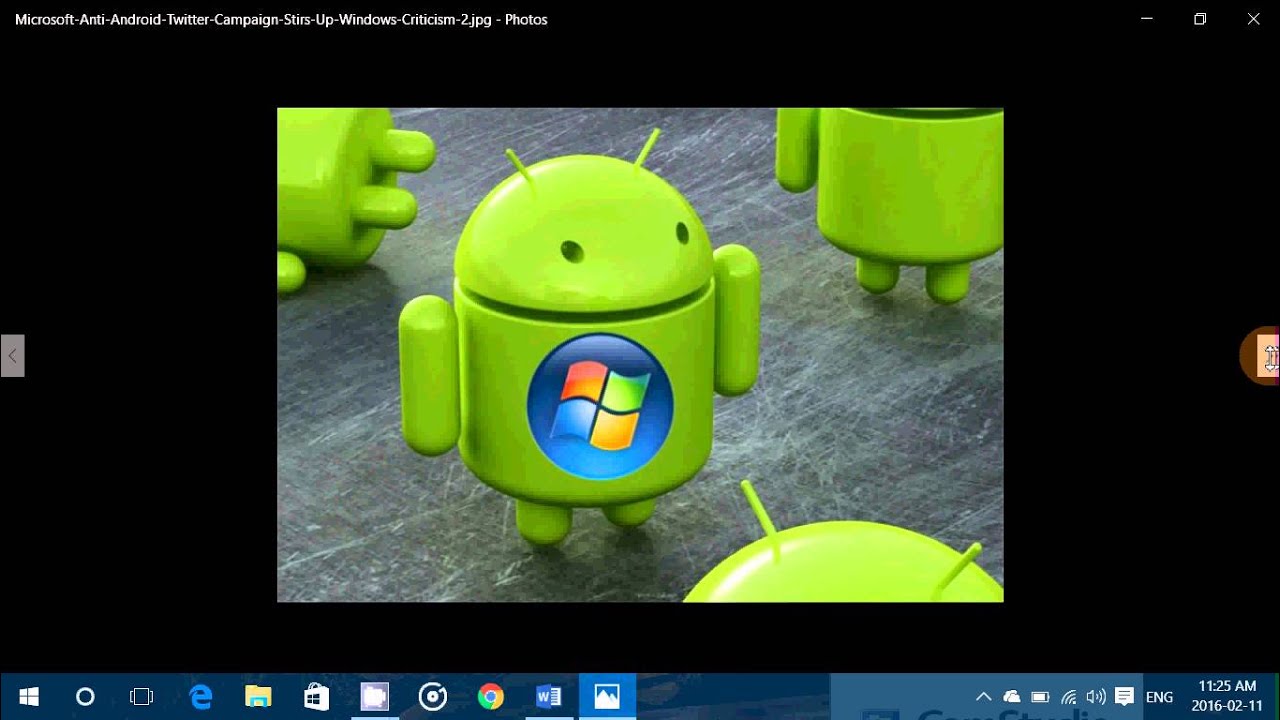The height and width of the screenshot is (720, 1280).
Task: Open Wi-Fi network tray icon
Action: [1068, 697]
